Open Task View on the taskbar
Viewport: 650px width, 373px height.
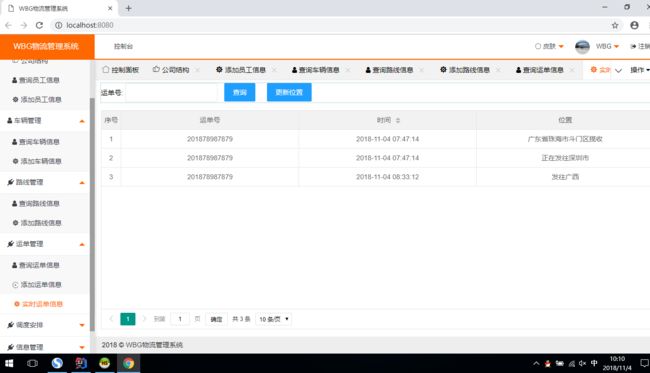tap(32, 363)
